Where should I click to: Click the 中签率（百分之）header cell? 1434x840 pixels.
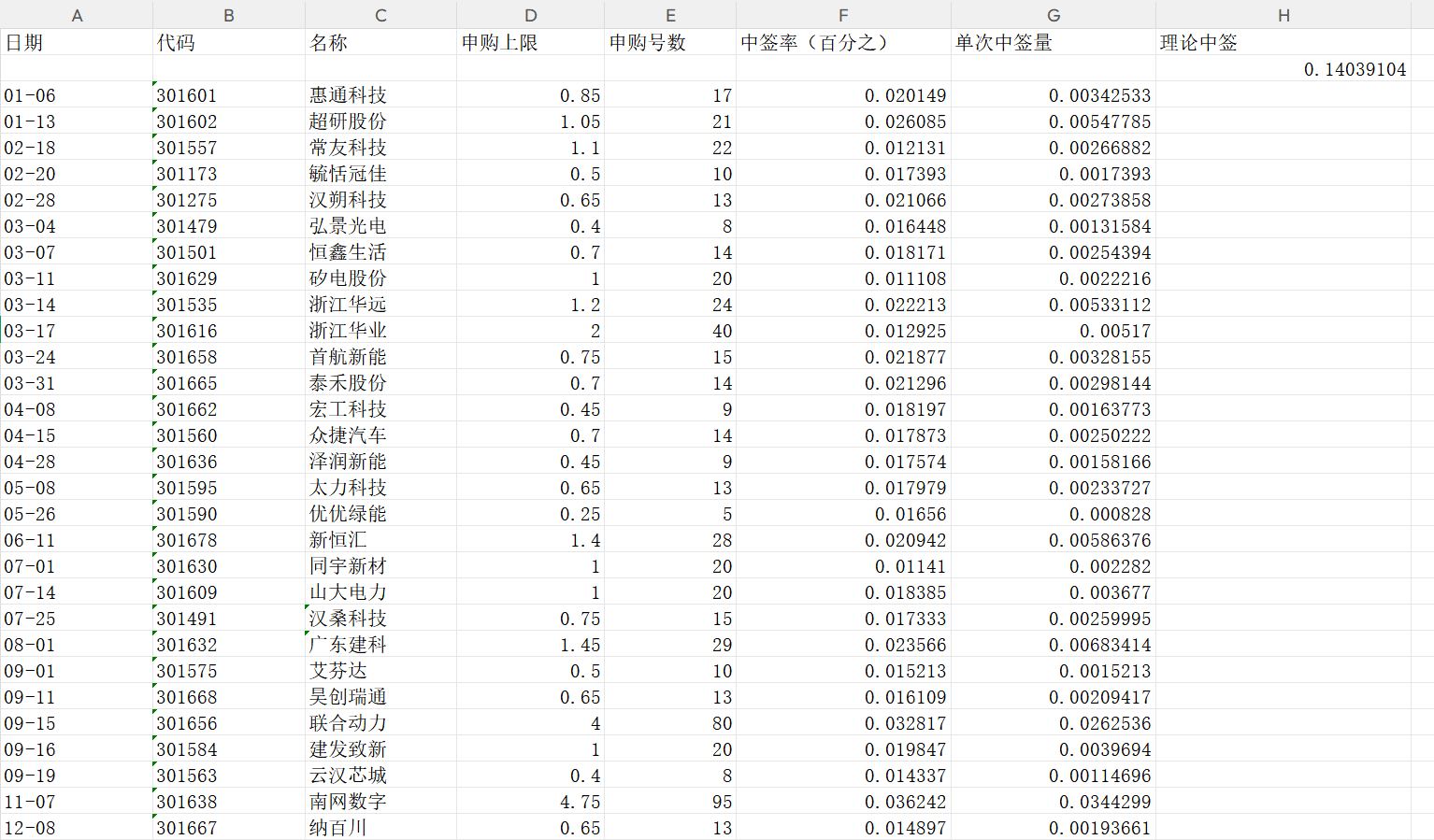(843, 42)
